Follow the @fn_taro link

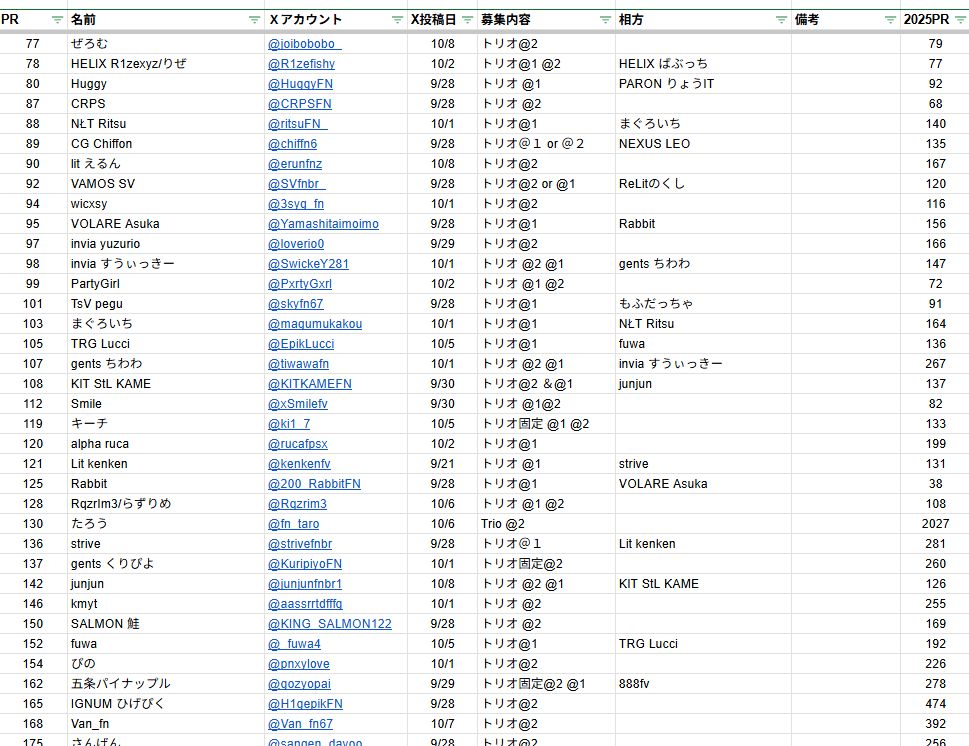point(294,524)
